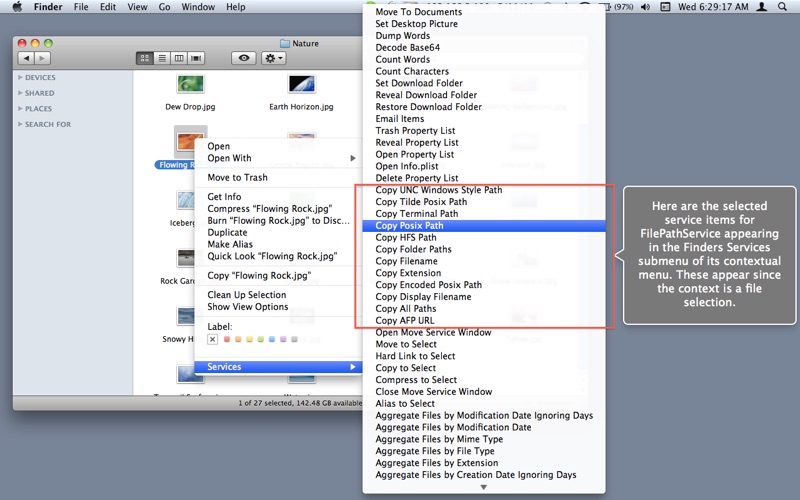Choose Open from the context menu
This screenshot has width=800, height=500.
(278, 146)
